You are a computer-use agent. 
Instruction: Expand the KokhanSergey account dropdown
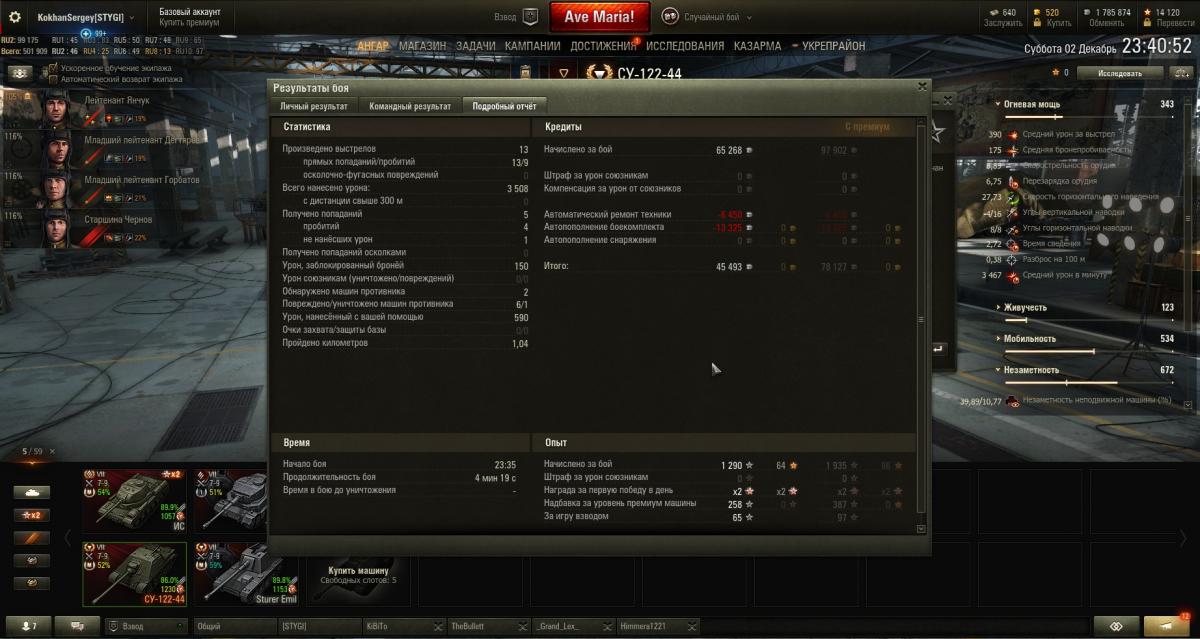(x=132, y=18)
